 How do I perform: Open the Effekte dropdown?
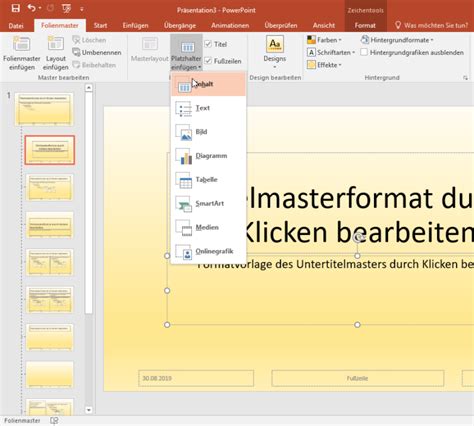coord(325,65)
